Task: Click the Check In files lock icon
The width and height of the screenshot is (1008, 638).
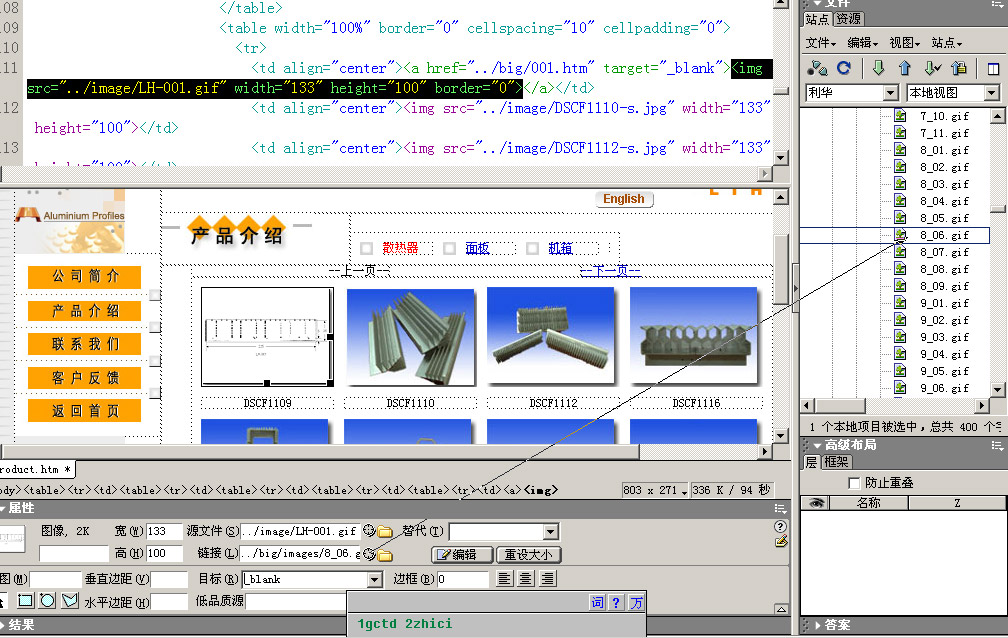Action: [x=959, y=68]
